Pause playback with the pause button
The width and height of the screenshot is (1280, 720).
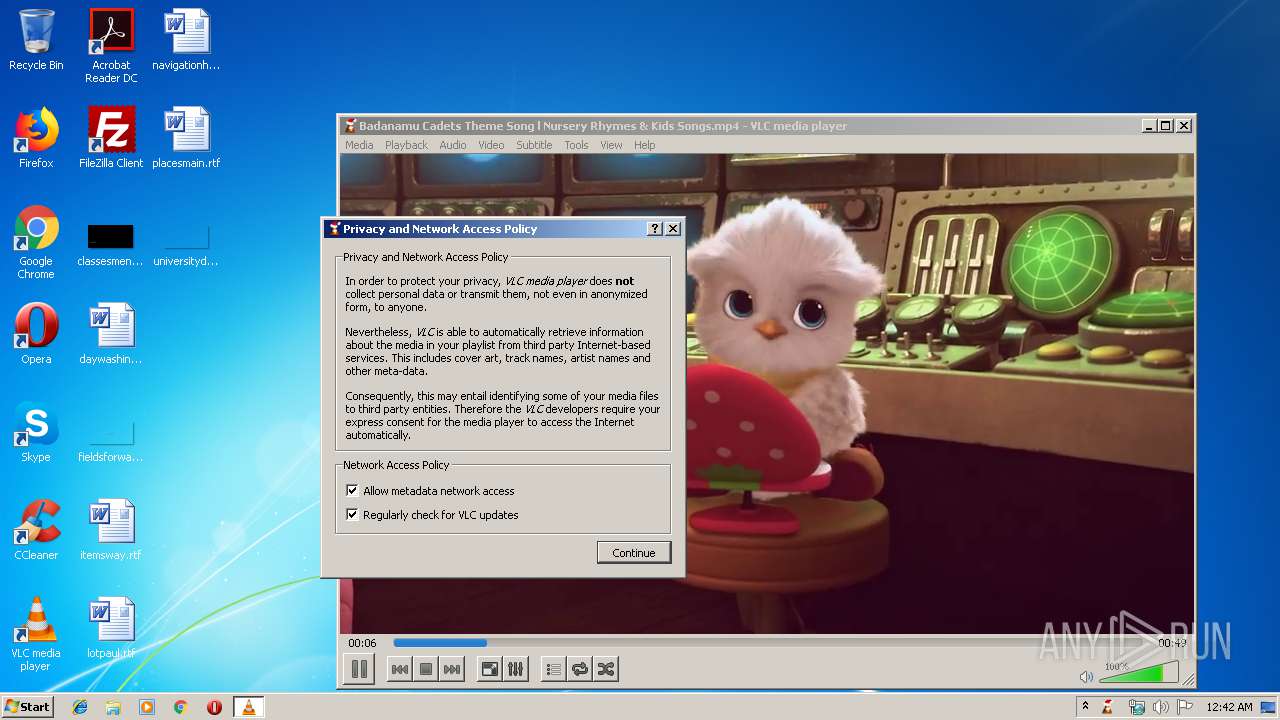[x=359, y=669]
